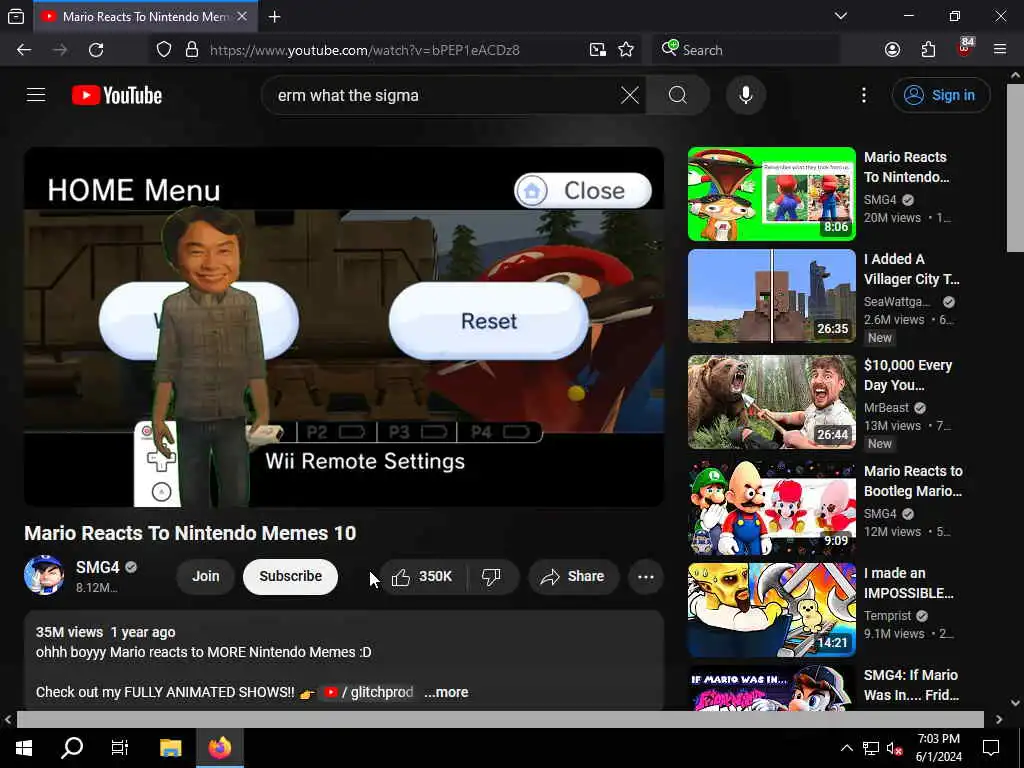Expand description with ...more
The width and height of the screenshot is (1024, 768).
coord(446,692)
